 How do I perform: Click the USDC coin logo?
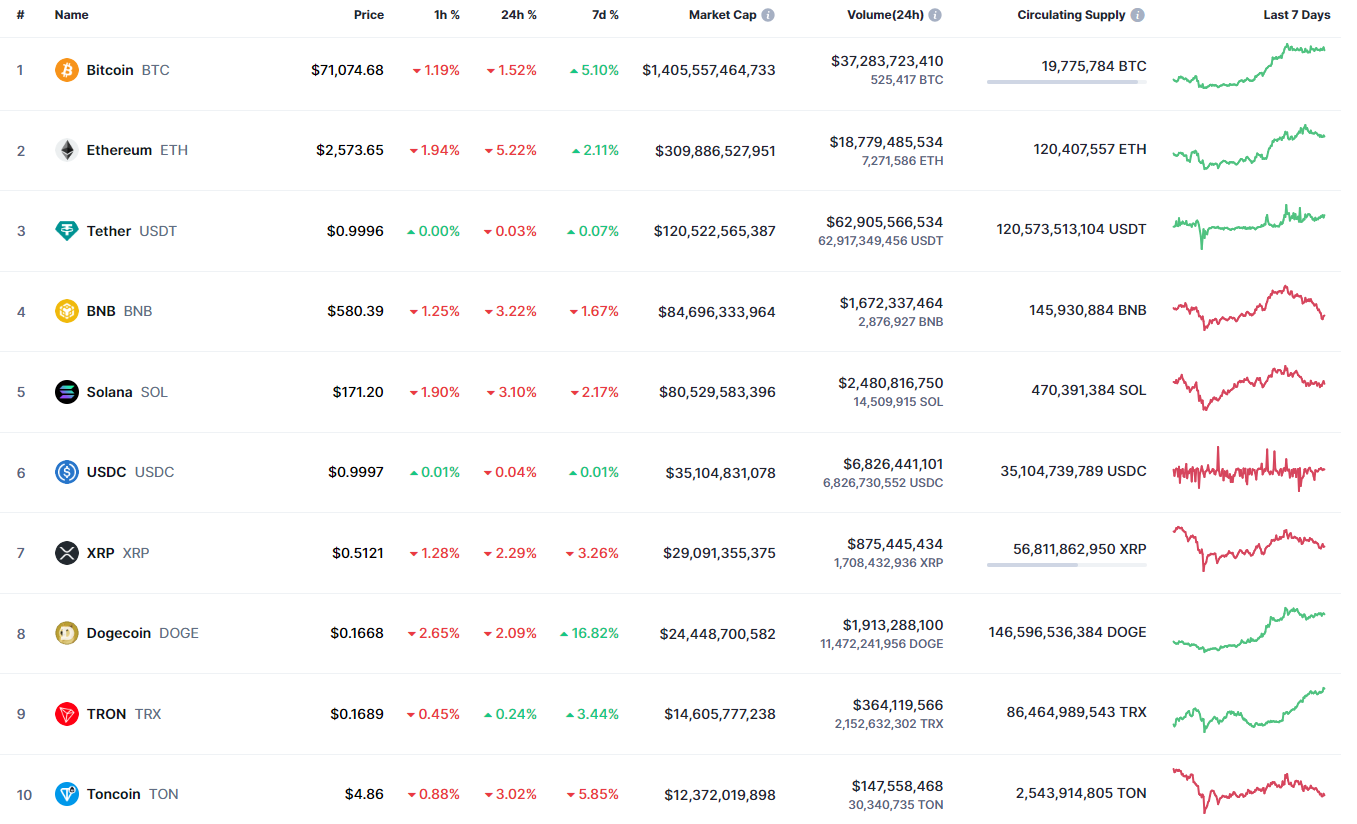pyautogui.click(x=66, y=472)
